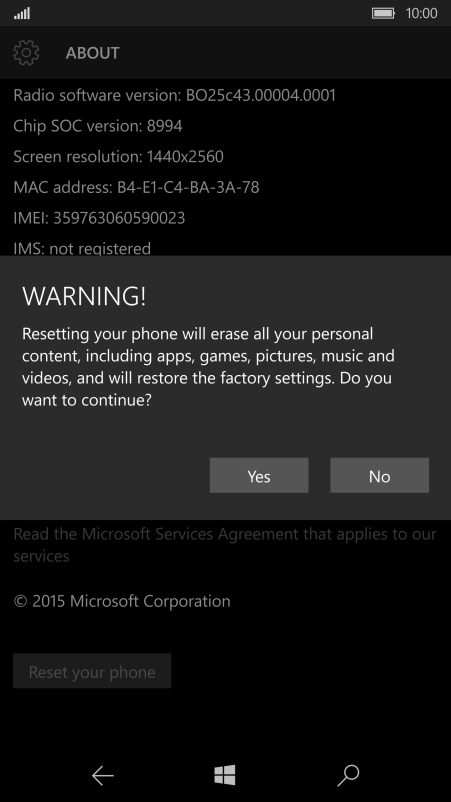Tap the back arrow navigation button
This screenshot has width=451, height=802.
102,776
